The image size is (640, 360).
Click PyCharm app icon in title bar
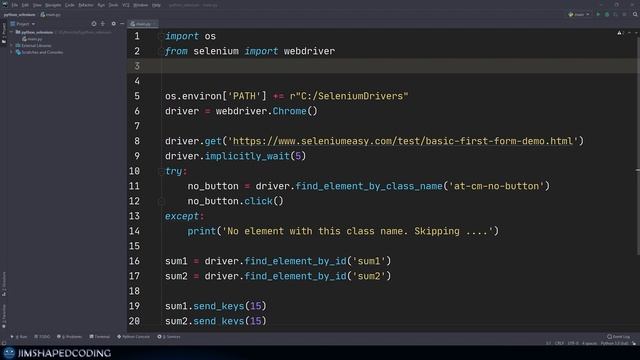coord(5,5)
